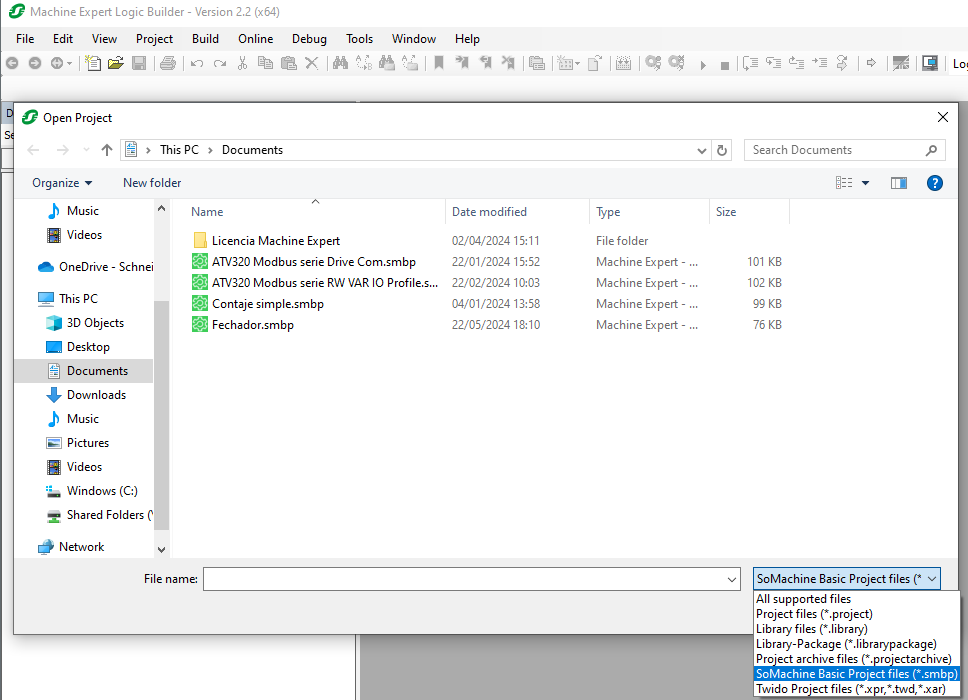This screenshot has width=968, height=700.
Task: Click the Navigate Forward toolbar arrow icon
Action: (x=35, y=63)
